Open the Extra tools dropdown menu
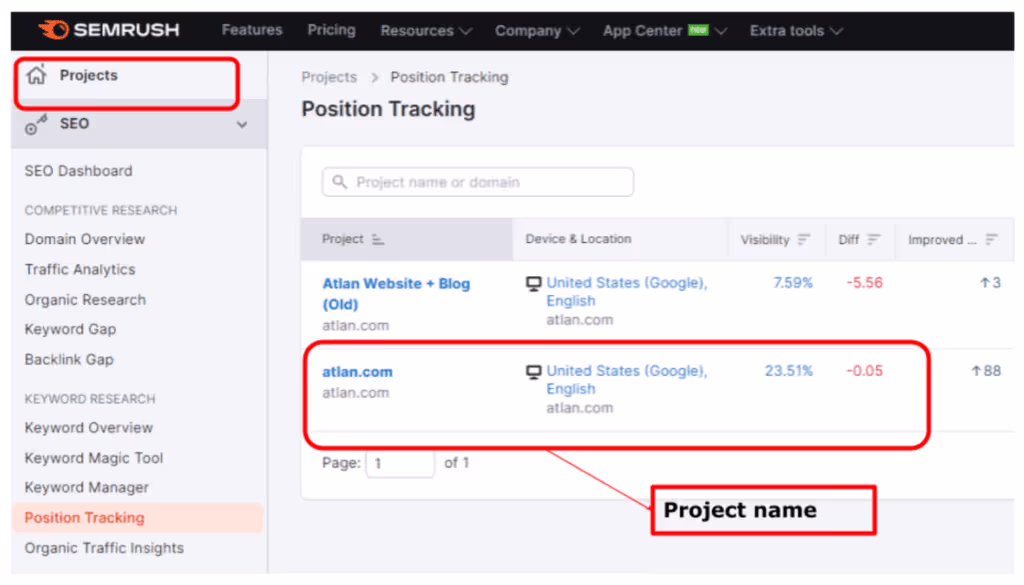 tap(796, 31)
